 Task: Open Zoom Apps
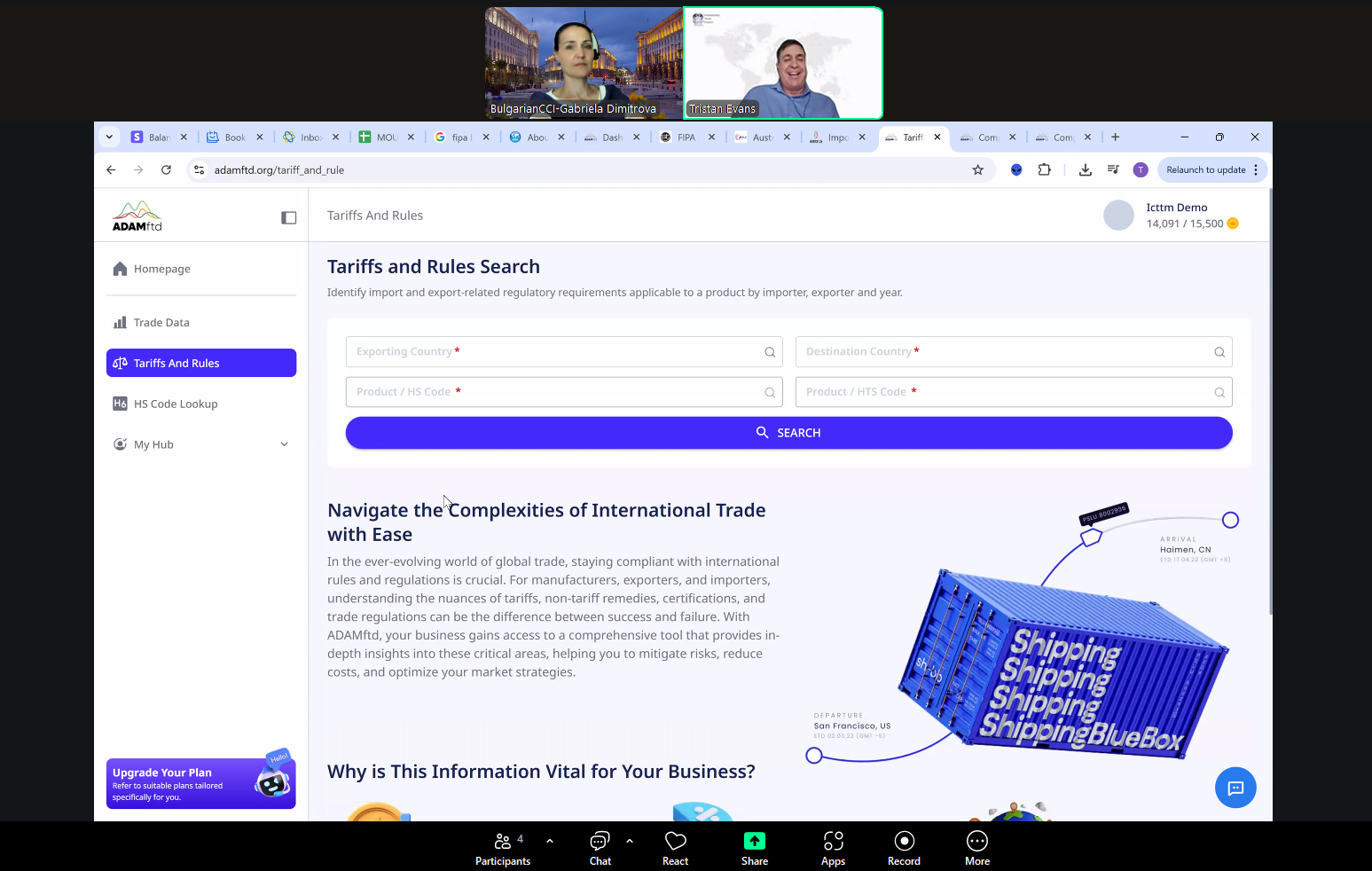834,848
